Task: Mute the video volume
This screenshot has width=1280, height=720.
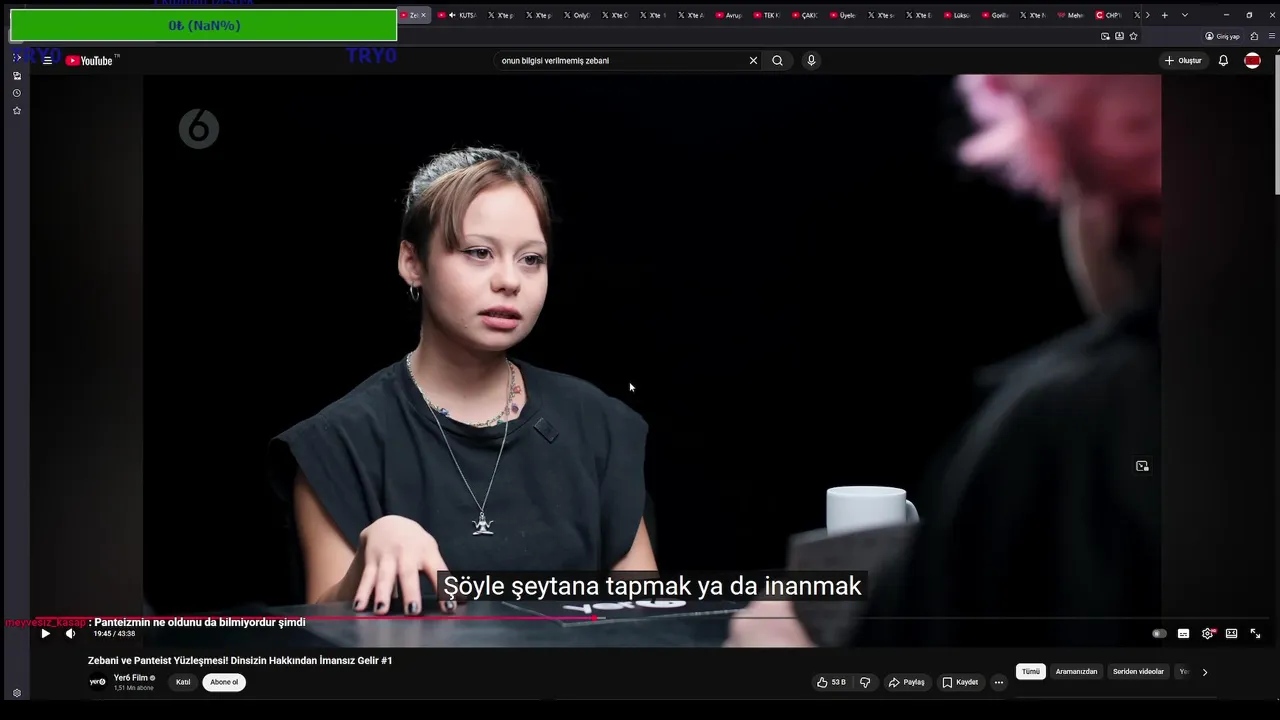Action: coord(70,633)
